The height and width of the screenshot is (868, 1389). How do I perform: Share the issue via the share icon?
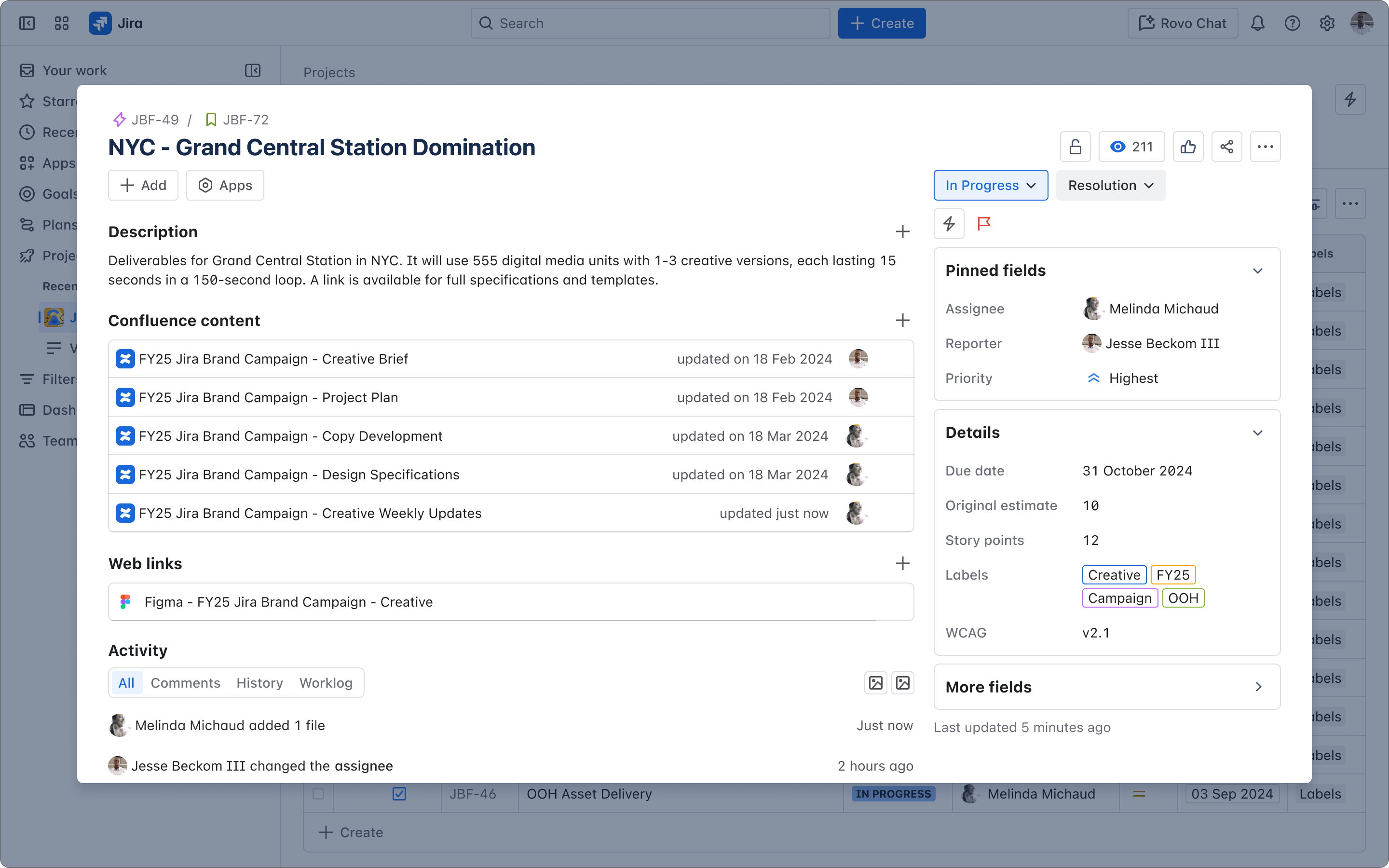[x=1227, y=147]
